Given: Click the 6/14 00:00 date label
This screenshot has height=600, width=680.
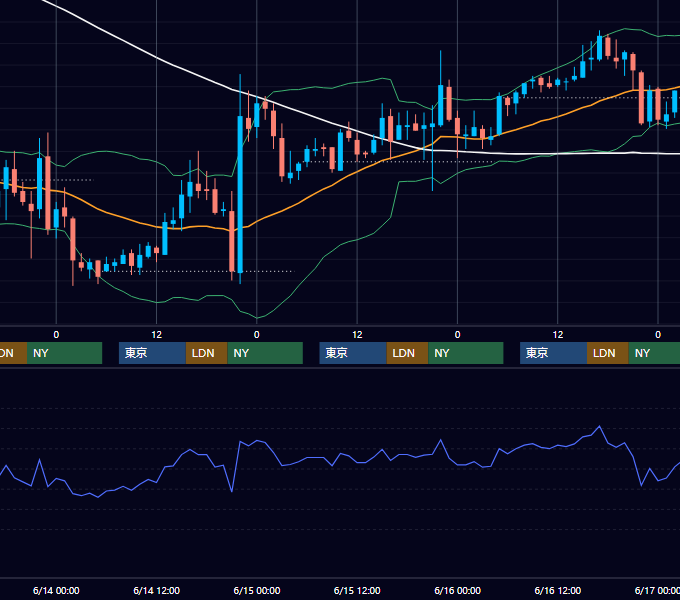Looking at the screenshot, I should point(56,590).
